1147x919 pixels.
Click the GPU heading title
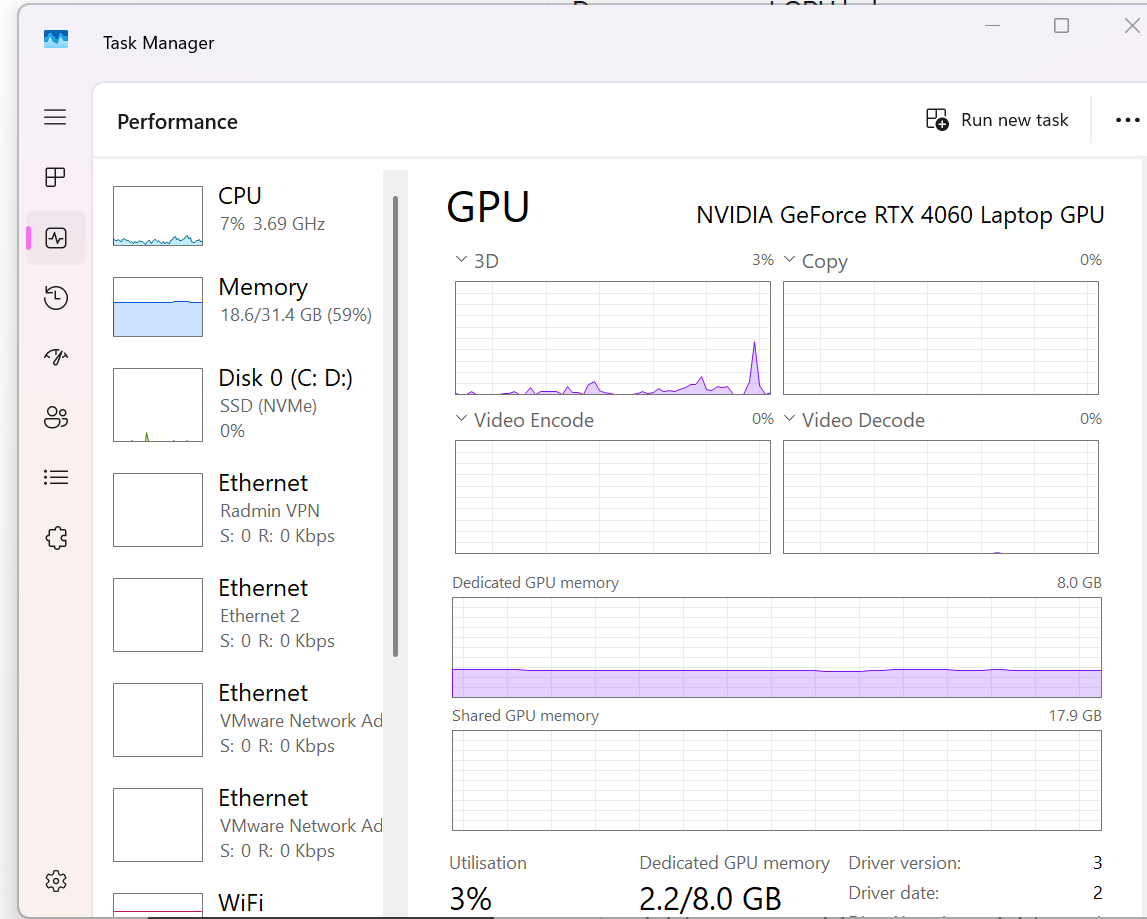(488, 207)
